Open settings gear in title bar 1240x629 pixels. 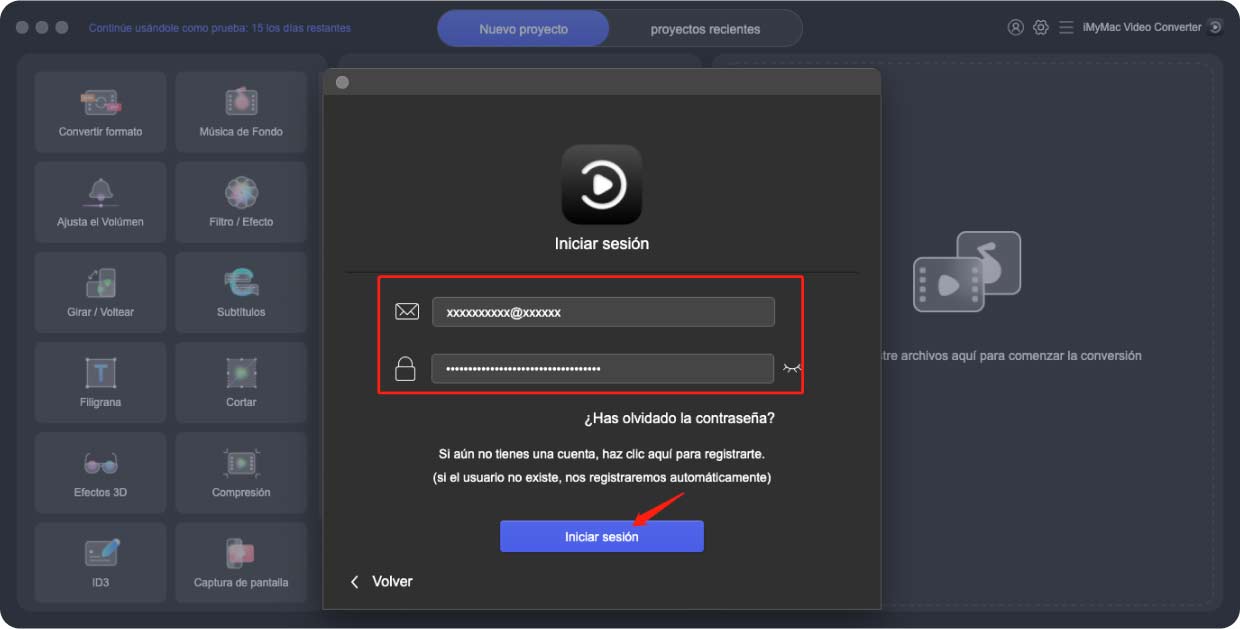[x=1041, y=28]
